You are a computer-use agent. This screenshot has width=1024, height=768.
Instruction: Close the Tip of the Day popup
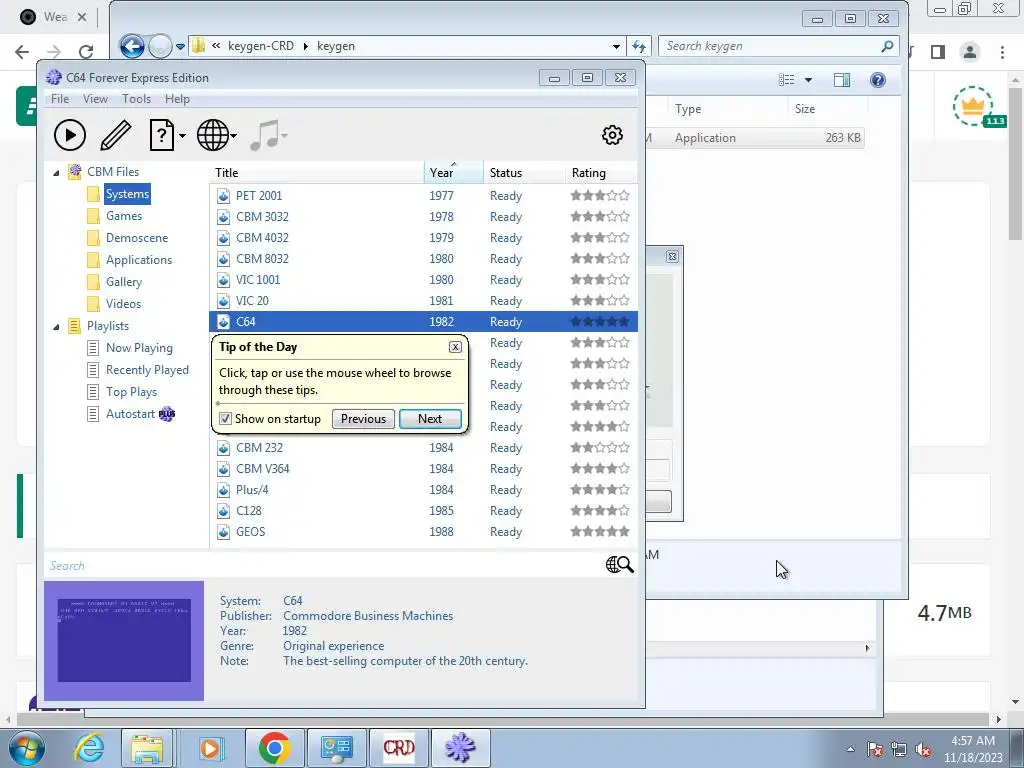(455, 347)
